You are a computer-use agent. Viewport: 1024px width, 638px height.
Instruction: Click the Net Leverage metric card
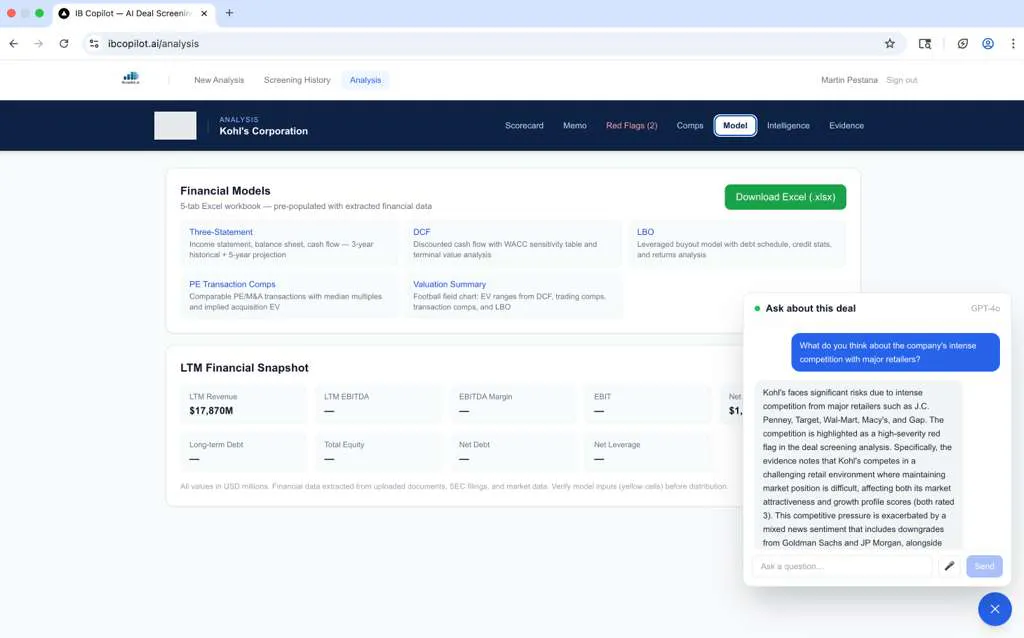(648, 452)
